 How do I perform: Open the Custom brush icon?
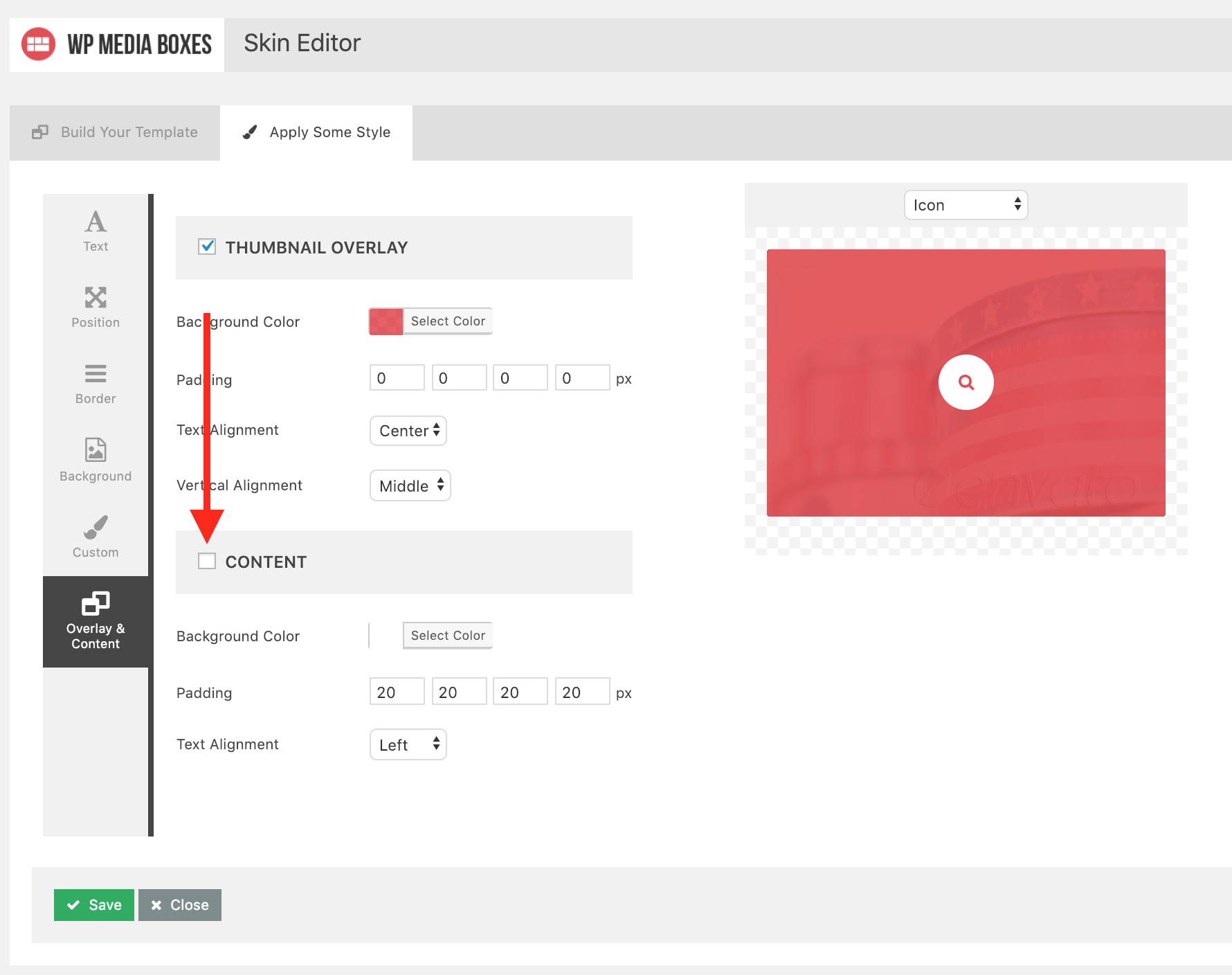point(96,528)
